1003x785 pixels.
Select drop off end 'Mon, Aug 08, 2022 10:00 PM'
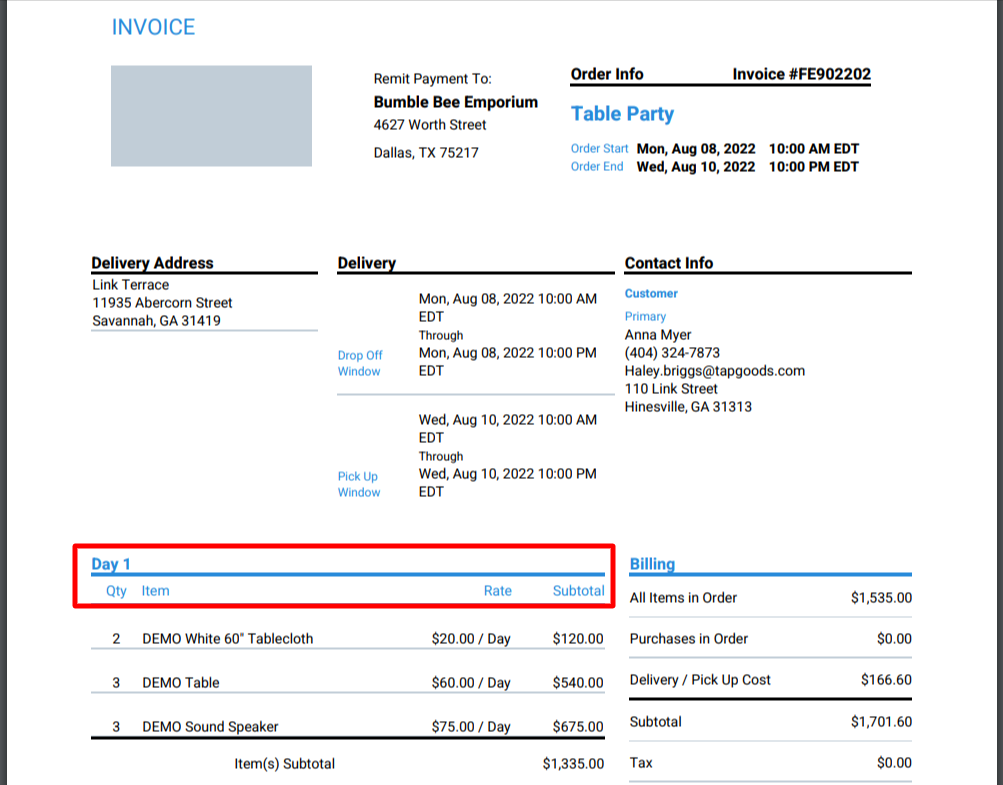(508, 353)
